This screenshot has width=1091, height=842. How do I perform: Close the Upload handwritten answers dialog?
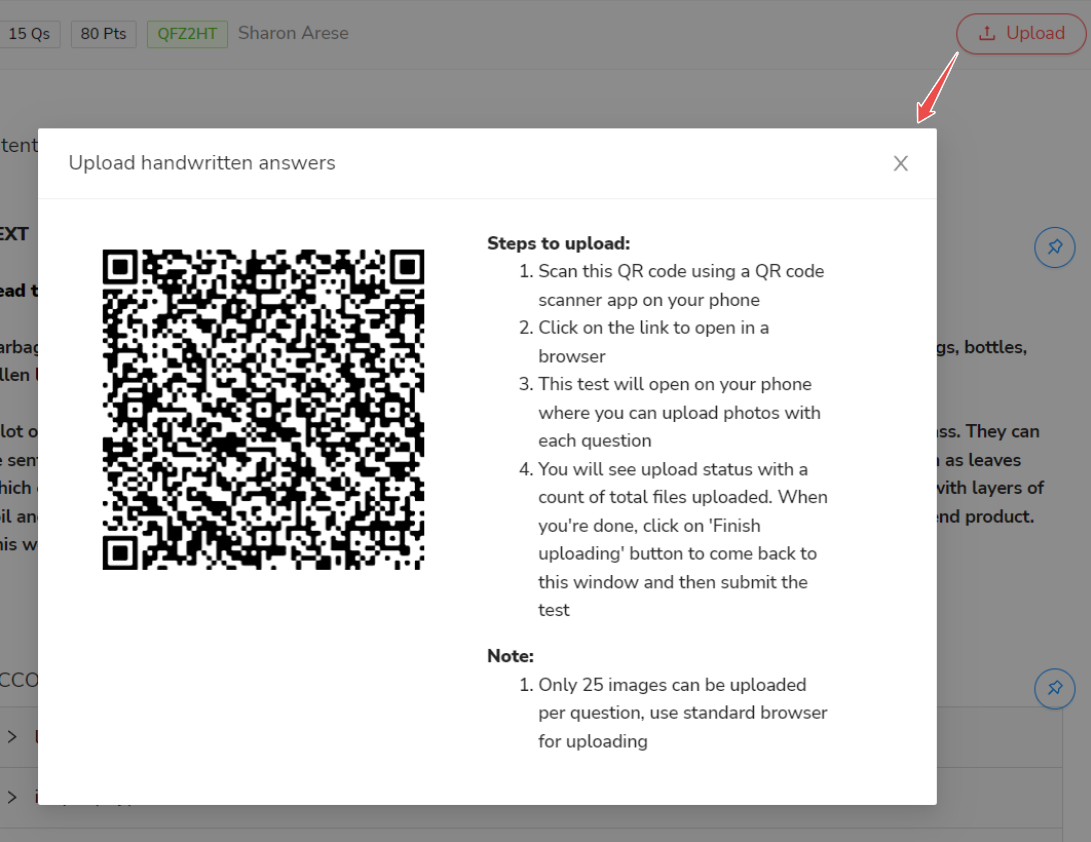[900, 164]
